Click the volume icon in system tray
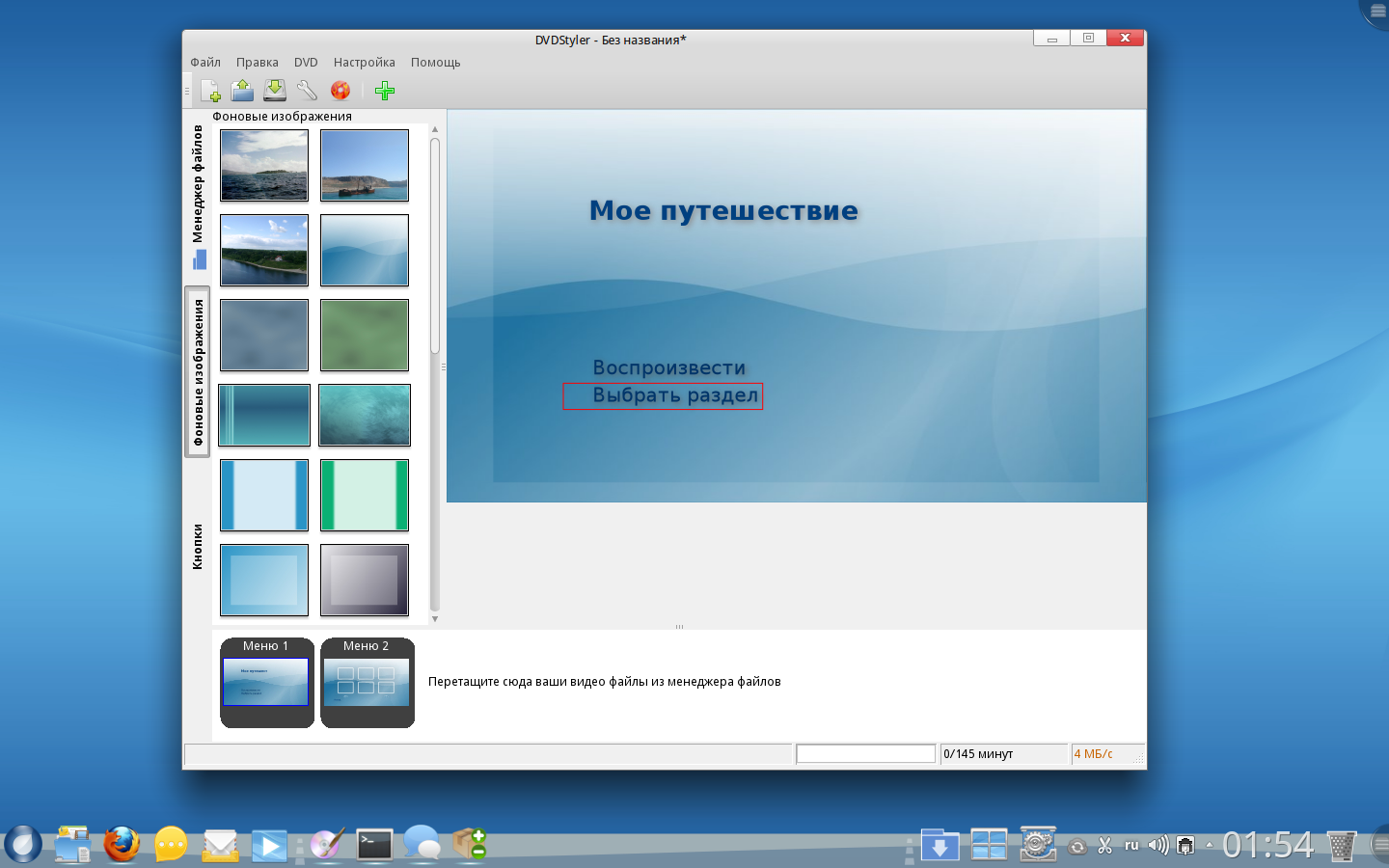This screenshot has width=1389, height=868. 1158,846
